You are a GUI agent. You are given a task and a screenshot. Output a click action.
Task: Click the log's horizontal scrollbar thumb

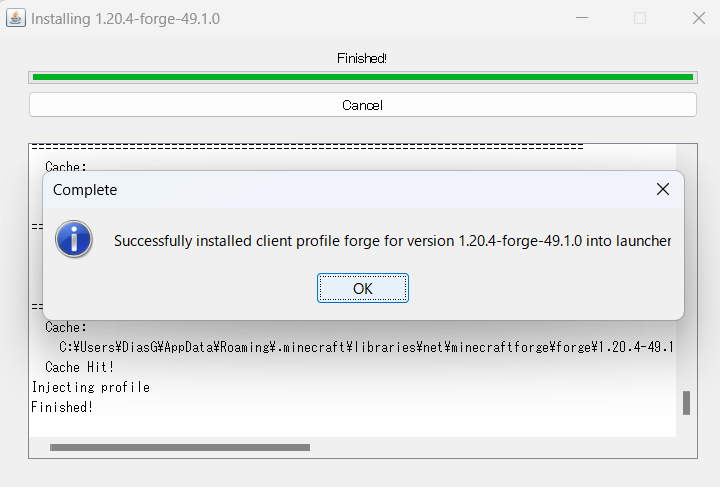pos(180,447)
